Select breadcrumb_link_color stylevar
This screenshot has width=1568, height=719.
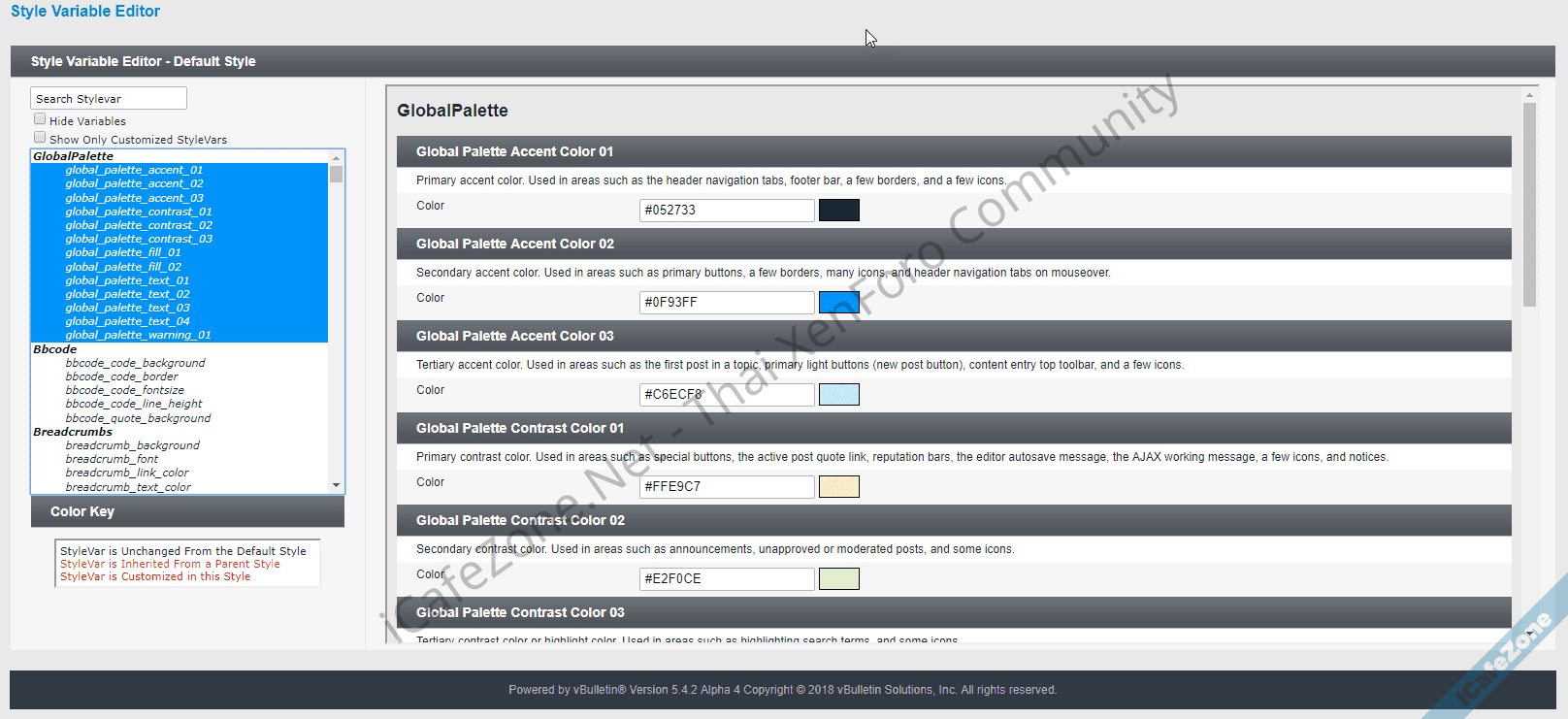[x=127, y=473]
